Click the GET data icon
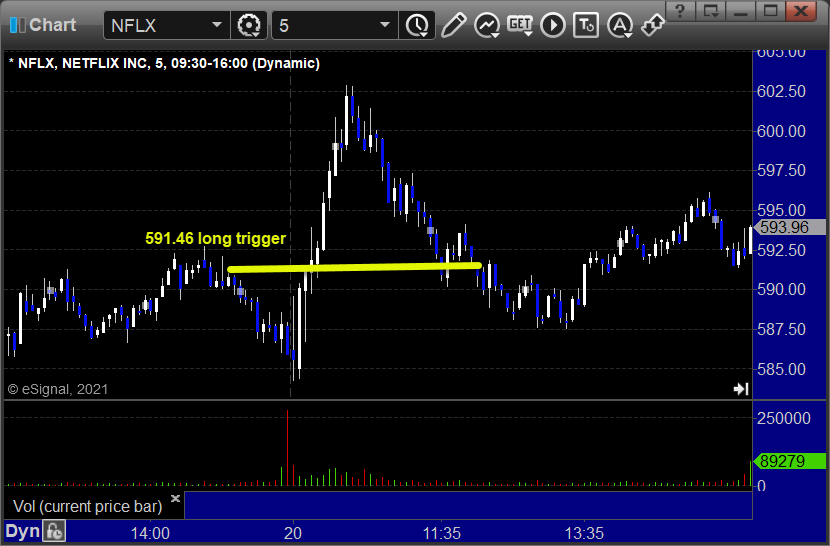Image resolution: width=830 pixels, height=546 pixels. click(x=520, y=25)
